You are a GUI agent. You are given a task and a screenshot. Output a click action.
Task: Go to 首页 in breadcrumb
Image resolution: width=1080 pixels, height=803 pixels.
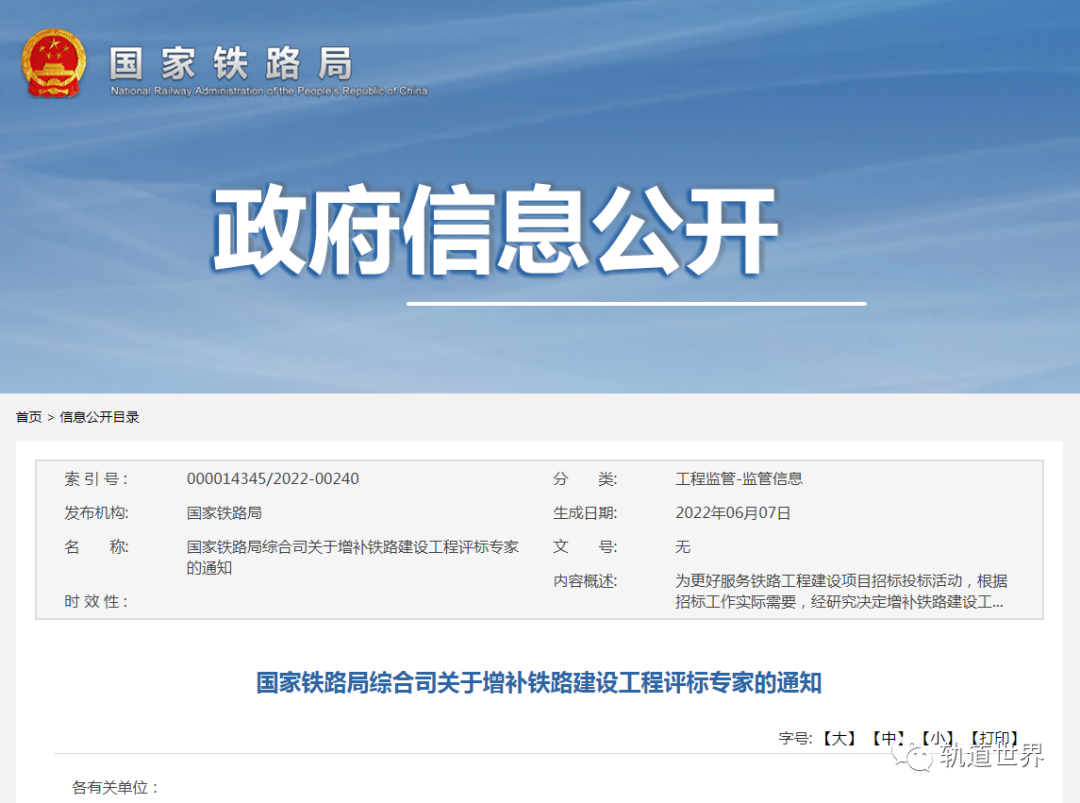pos(29,417)
